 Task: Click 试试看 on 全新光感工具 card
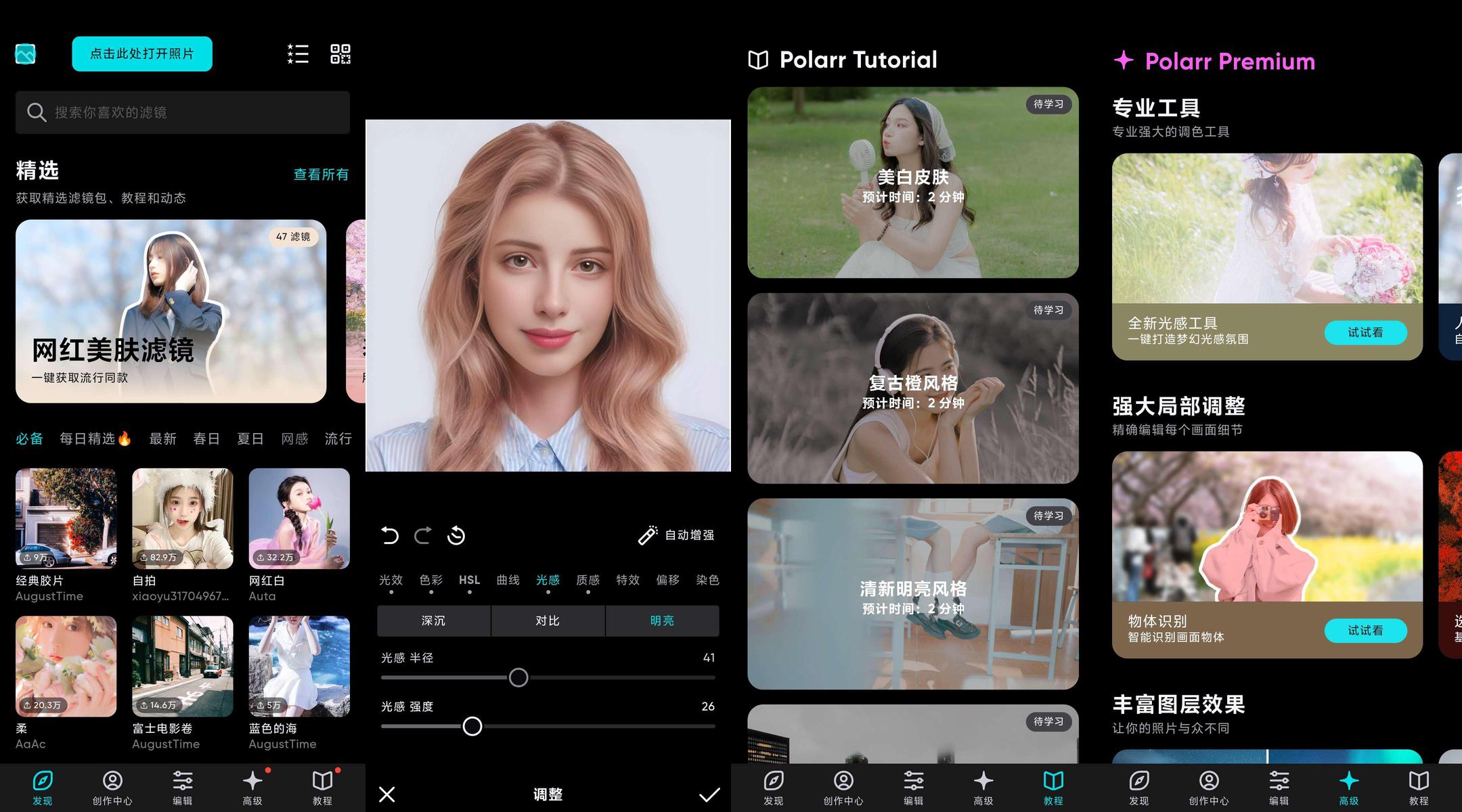1365,332
